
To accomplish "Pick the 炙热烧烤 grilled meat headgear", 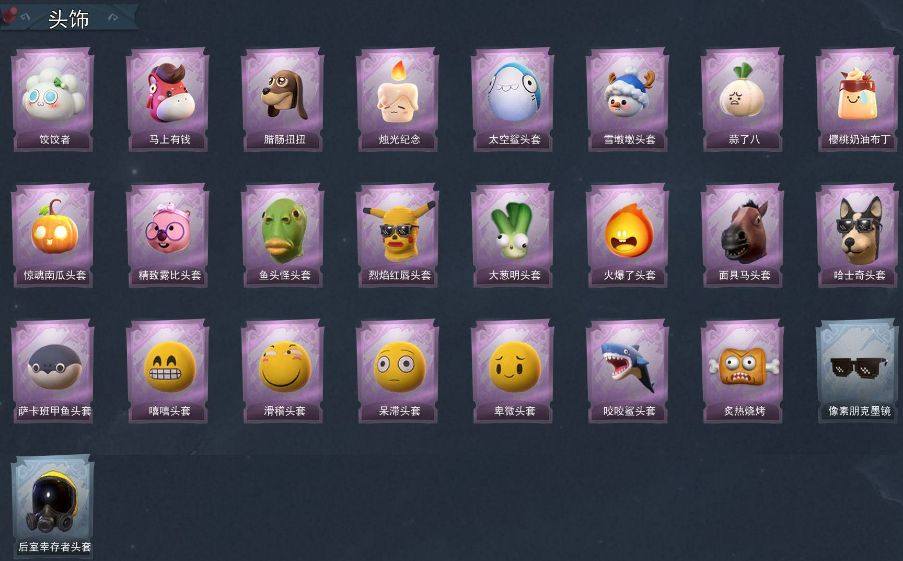I will pyautogui.click(x=742, y=371).
